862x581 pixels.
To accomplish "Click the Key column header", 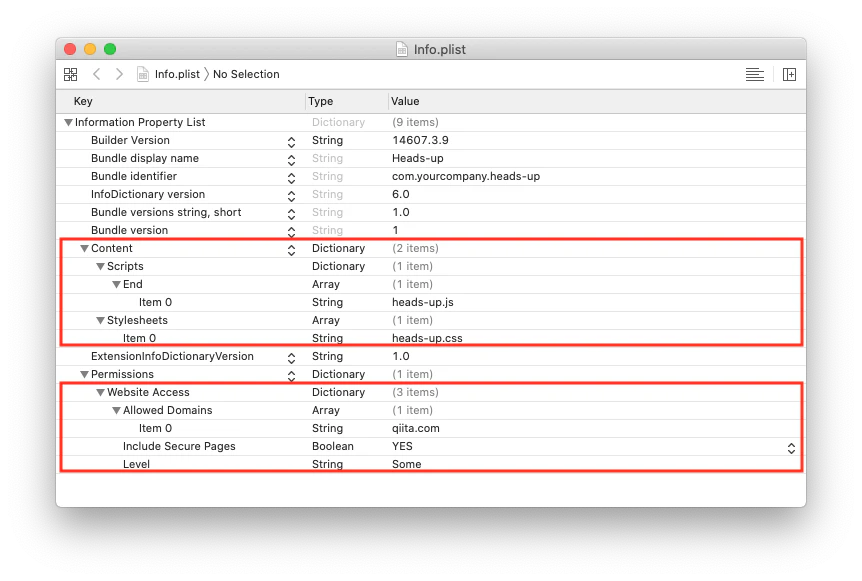I will point(83,101).
